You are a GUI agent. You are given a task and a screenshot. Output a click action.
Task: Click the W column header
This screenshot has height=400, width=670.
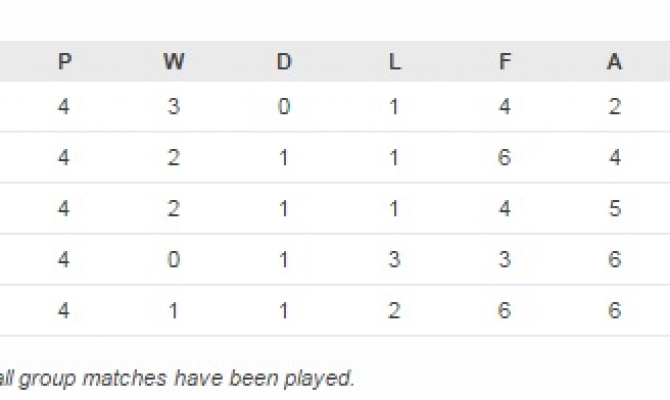[x=174, y=62]
